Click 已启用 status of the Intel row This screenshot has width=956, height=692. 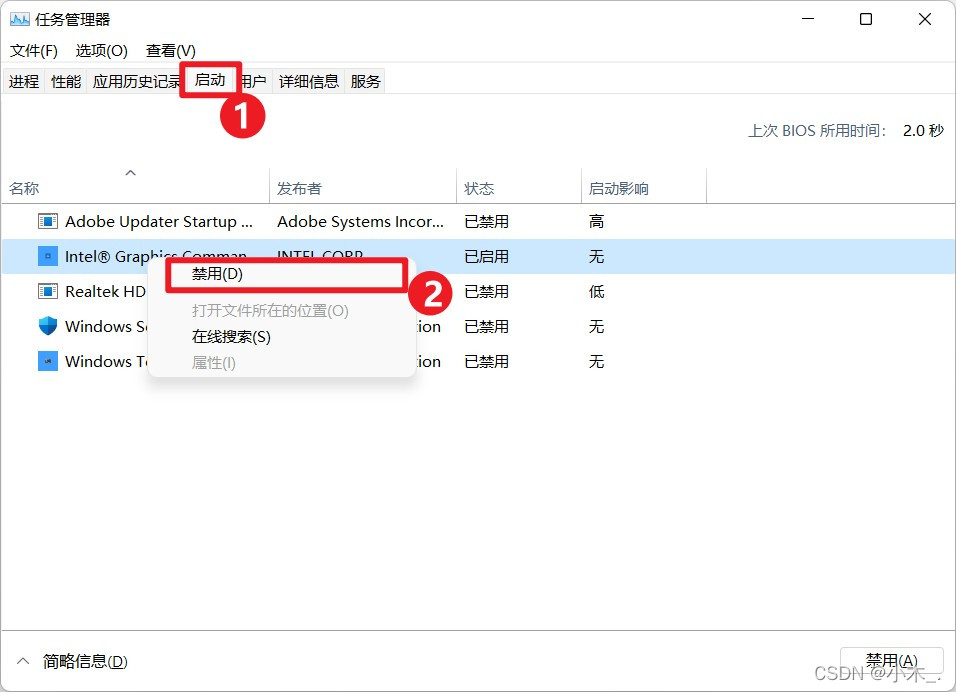(x=486, y=256)
